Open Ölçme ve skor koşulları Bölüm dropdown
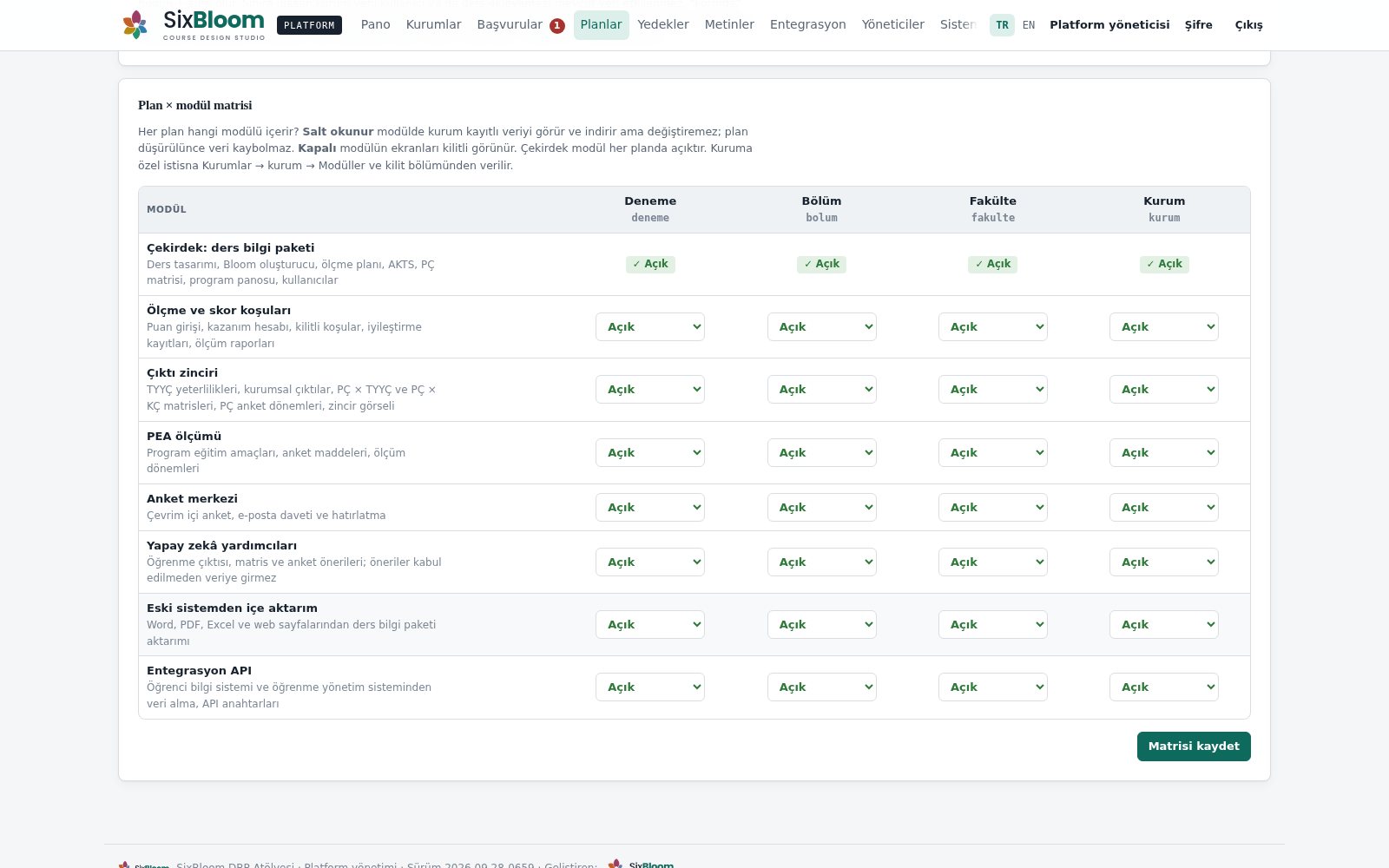1389x868 pixels. tap(821, 327)
